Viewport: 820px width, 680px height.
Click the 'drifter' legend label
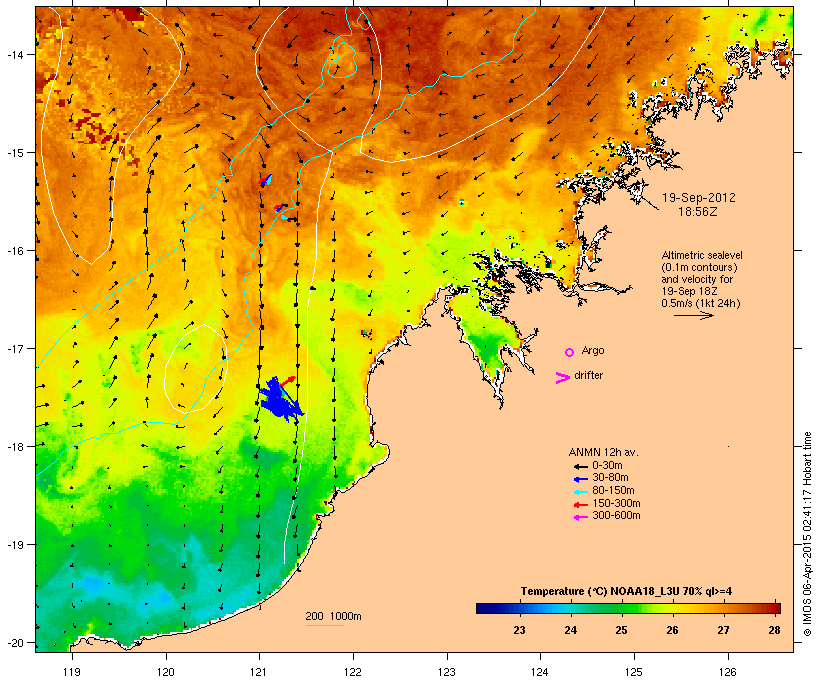pyautogui.click(x=588, y=375)
